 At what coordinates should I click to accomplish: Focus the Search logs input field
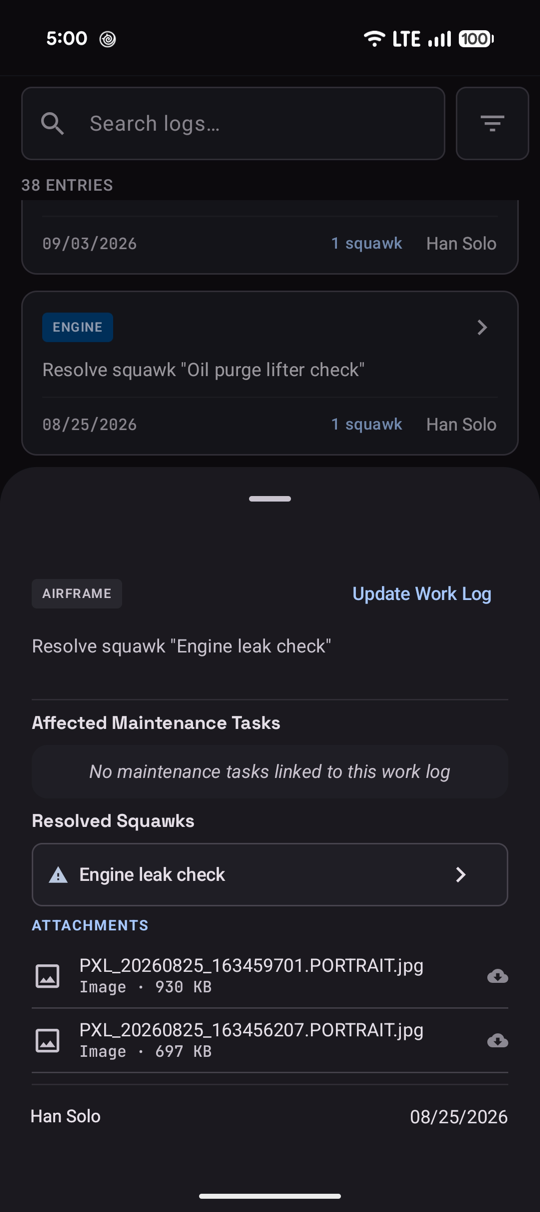pyautogui.click(x=233, y=123)
